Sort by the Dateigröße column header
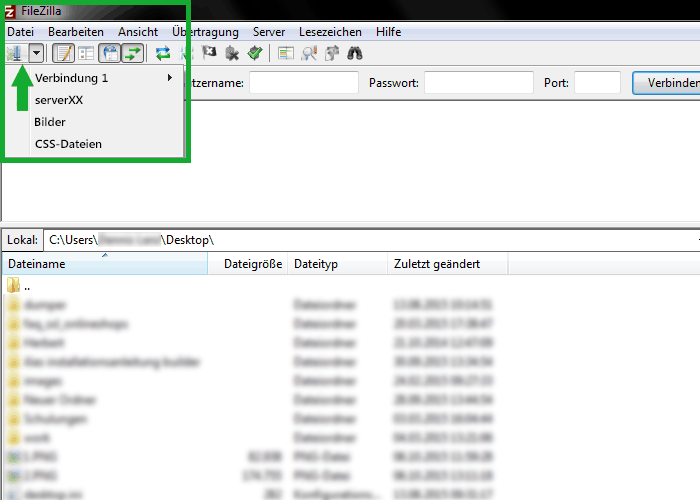 (248, 264)
